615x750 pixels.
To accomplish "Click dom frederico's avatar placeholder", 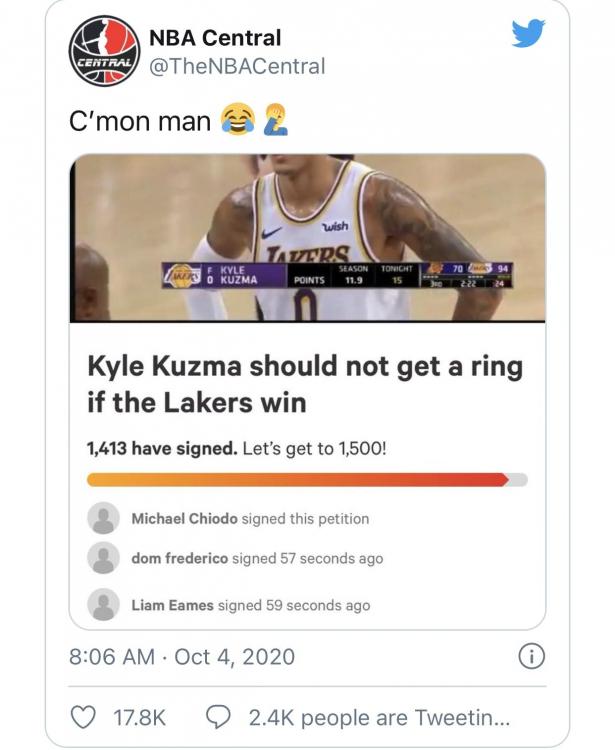I will point(103,558).
